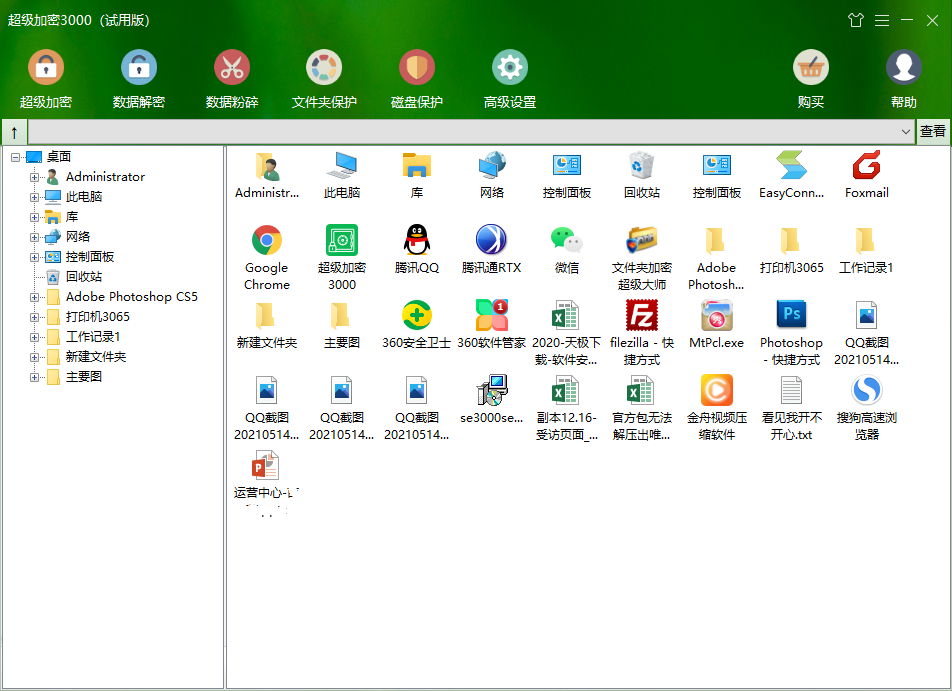The width and height of the screenshot is (952, 691).
Task: Open 文件夹保护 folder protection
Action: (x=324, y=68)
